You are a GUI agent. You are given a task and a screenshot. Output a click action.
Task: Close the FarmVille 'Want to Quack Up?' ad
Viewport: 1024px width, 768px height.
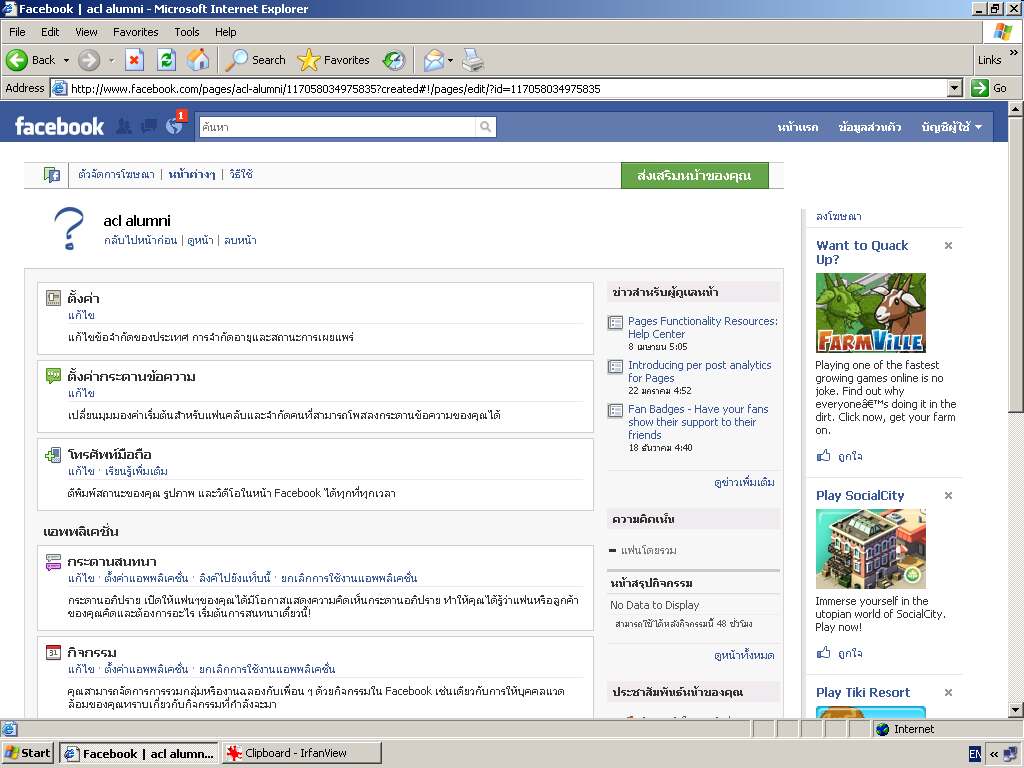[x=948, y=245]
